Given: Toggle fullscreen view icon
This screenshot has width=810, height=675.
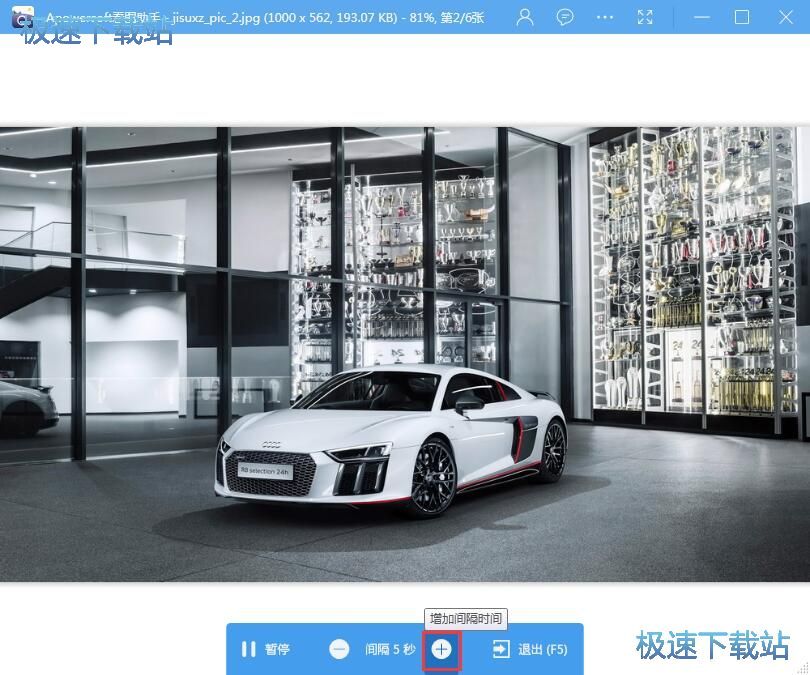Looking at the screenshot, I should click(645, 17).
